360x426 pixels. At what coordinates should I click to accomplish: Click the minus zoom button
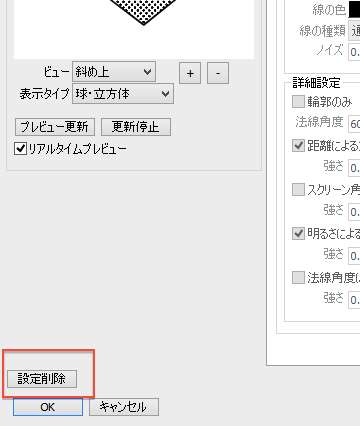[x=218, y=73]
